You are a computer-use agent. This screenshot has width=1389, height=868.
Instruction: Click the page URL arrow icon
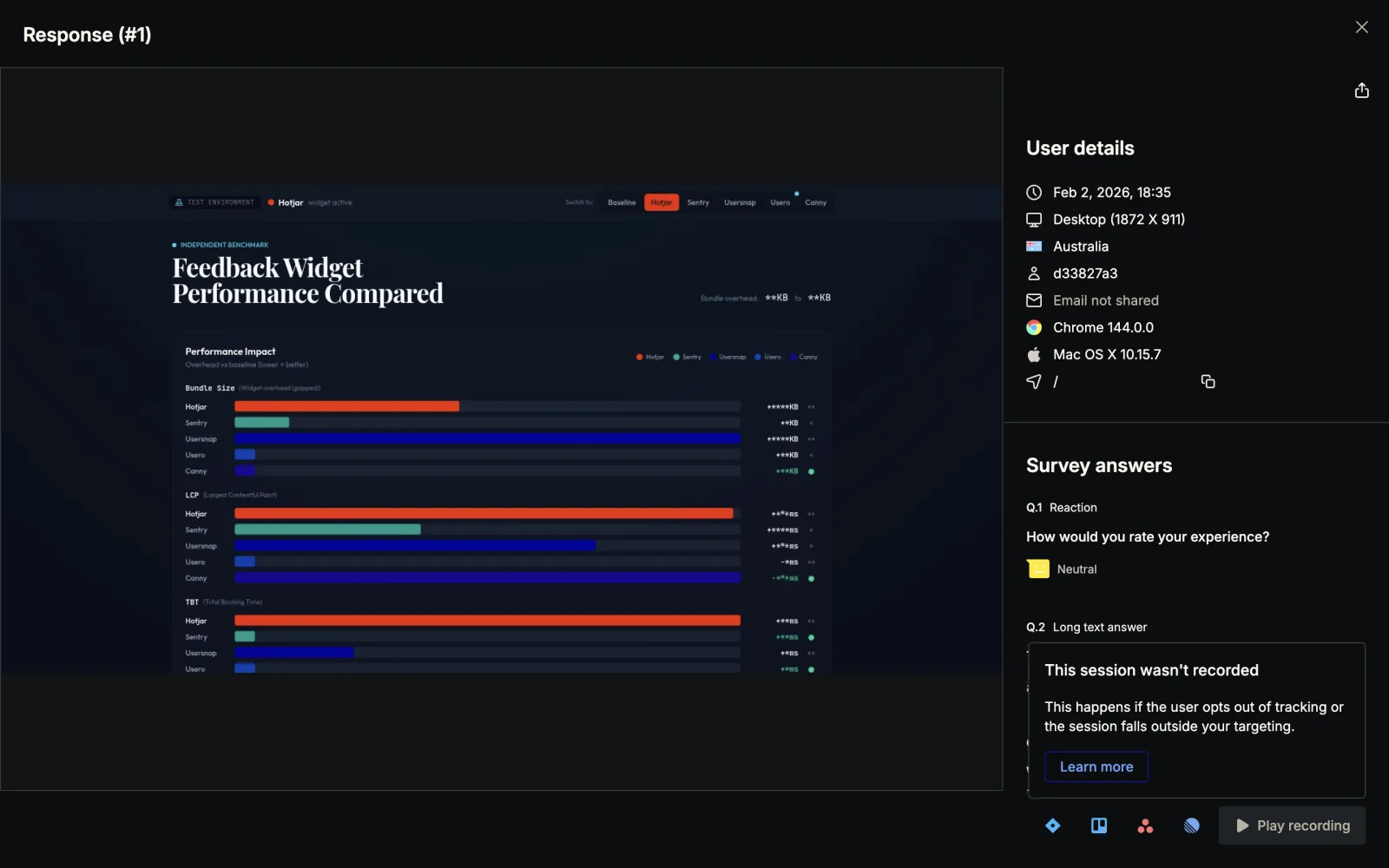tap(1034, 381)
